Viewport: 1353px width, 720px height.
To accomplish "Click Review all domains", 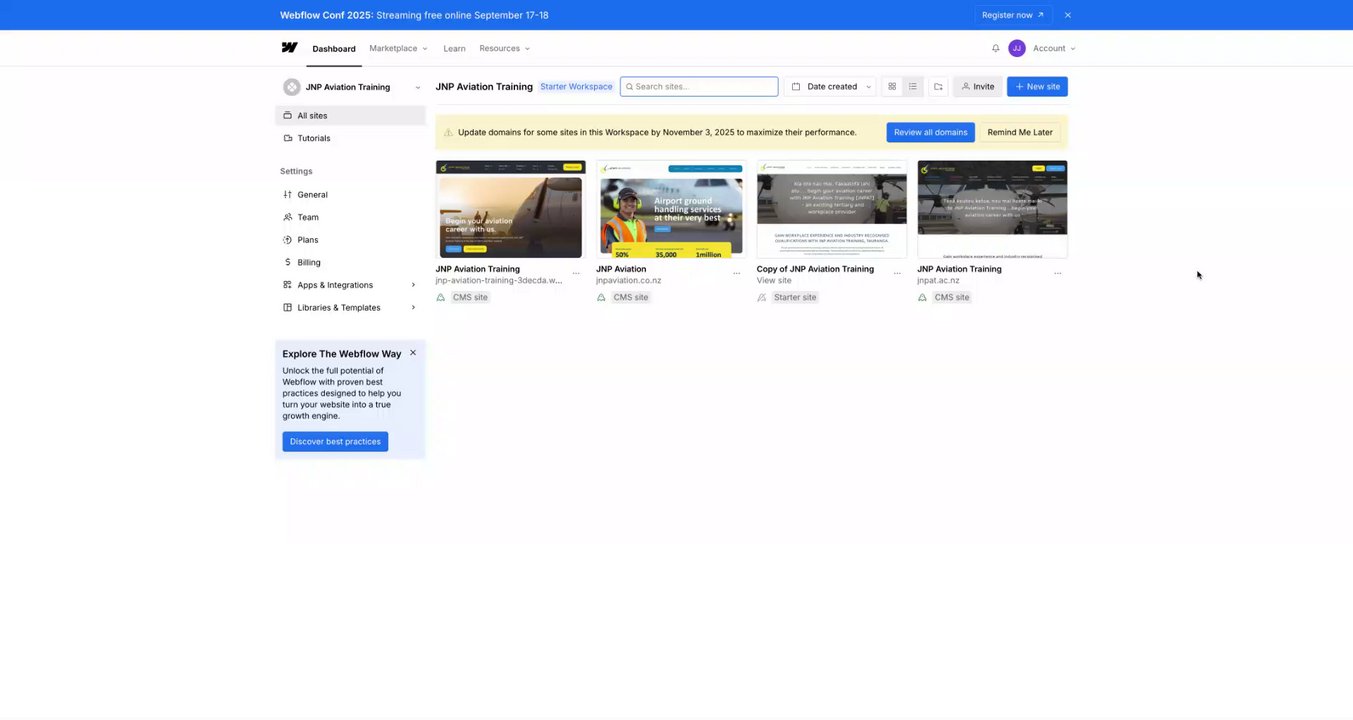I will [x=931, y=132].
